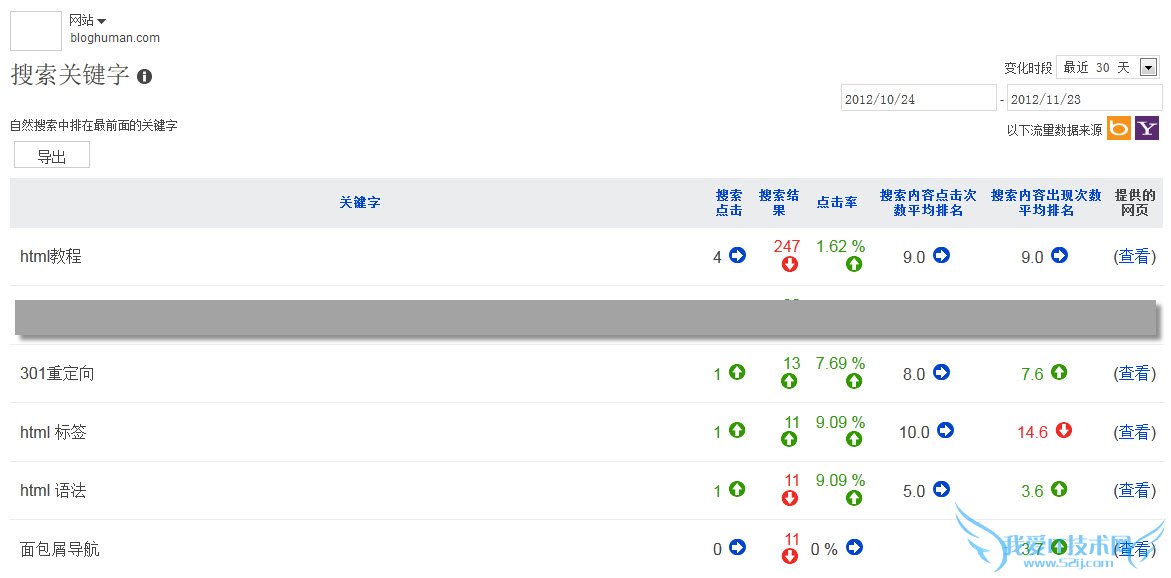The image size is (1171, 578).
Task: Click red down arrow under 247
Action: [x=789, y=264]
